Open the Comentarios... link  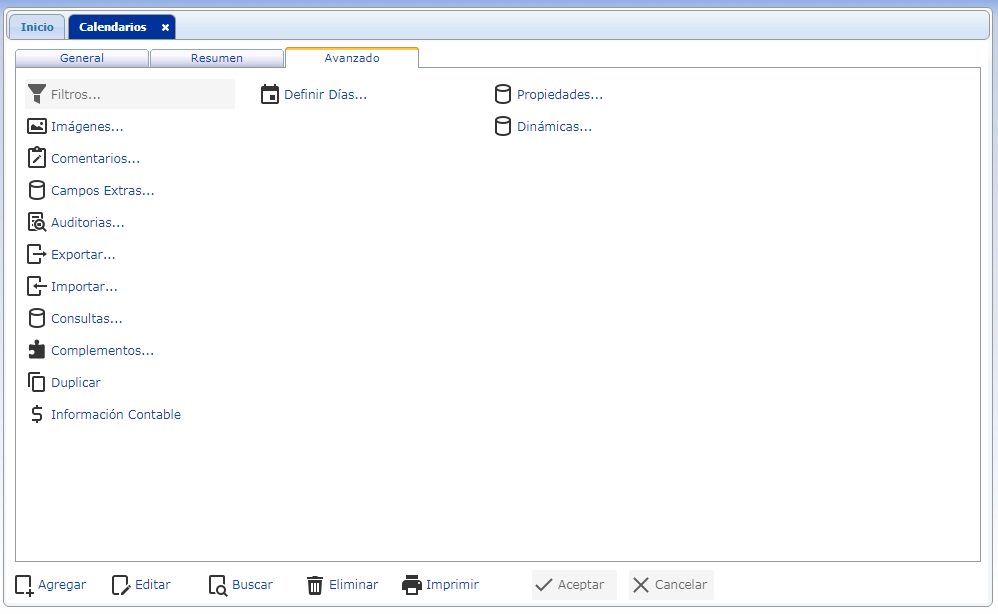click(x=95, y=158)
